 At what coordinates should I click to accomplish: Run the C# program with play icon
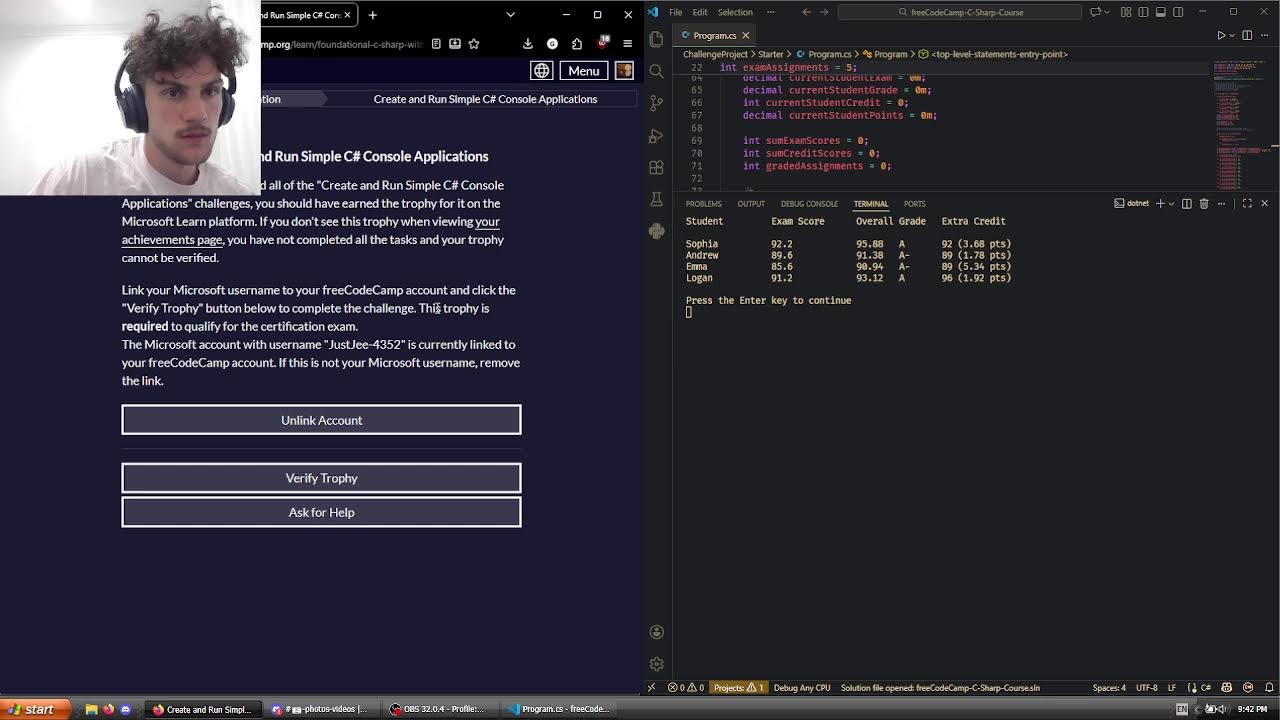tap(1221, 35)
